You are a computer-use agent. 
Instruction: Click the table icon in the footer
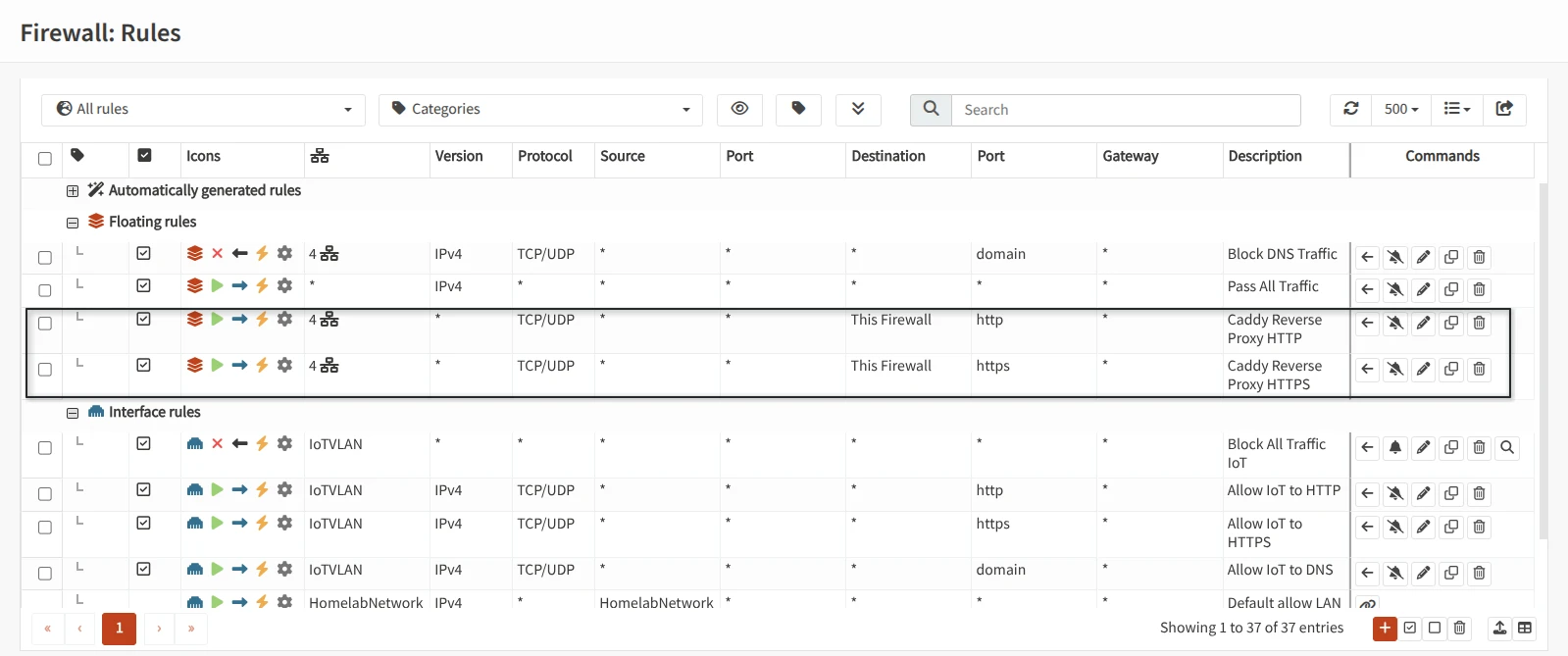point(1525,628)
